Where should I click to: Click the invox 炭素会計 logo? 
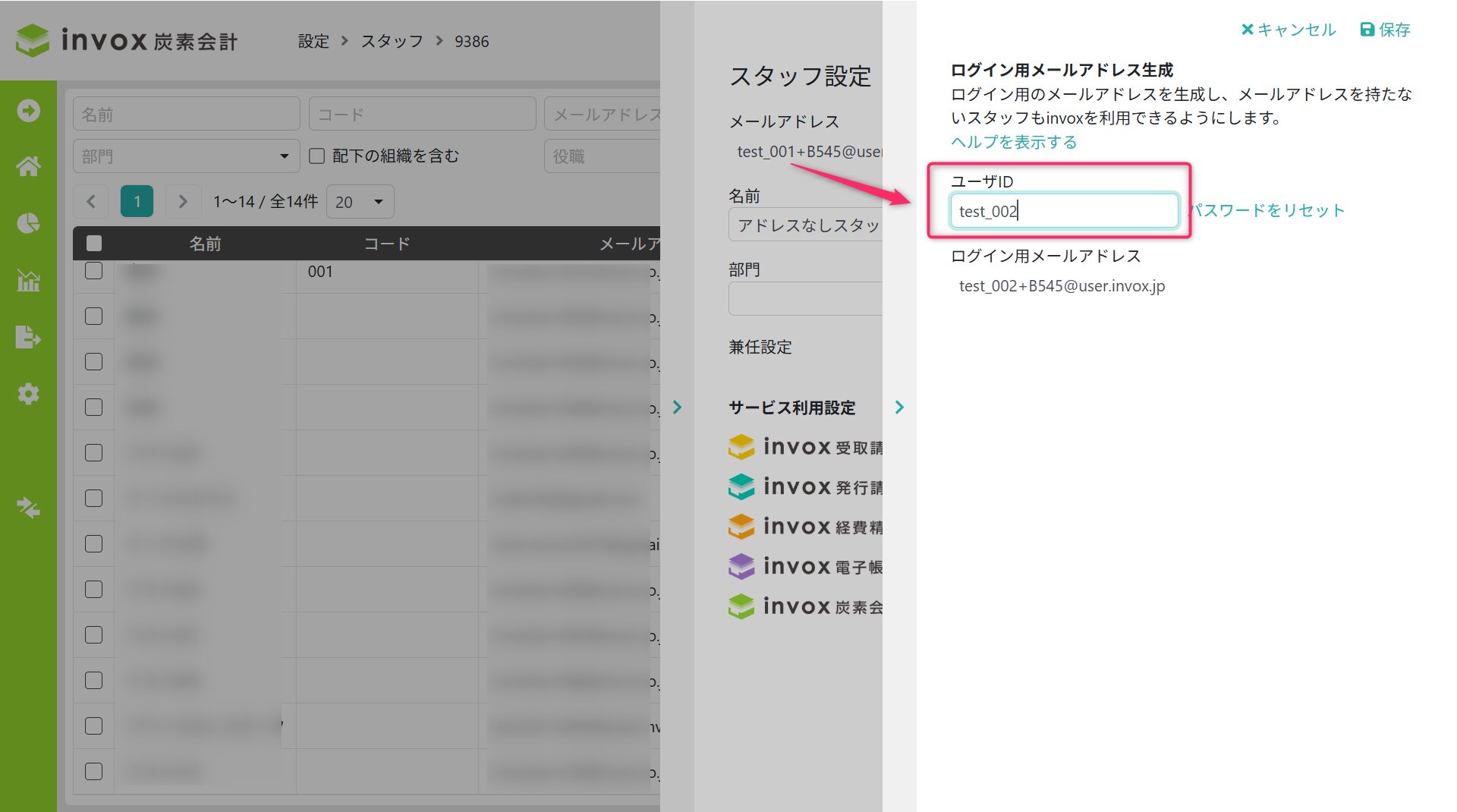point(127,40)
